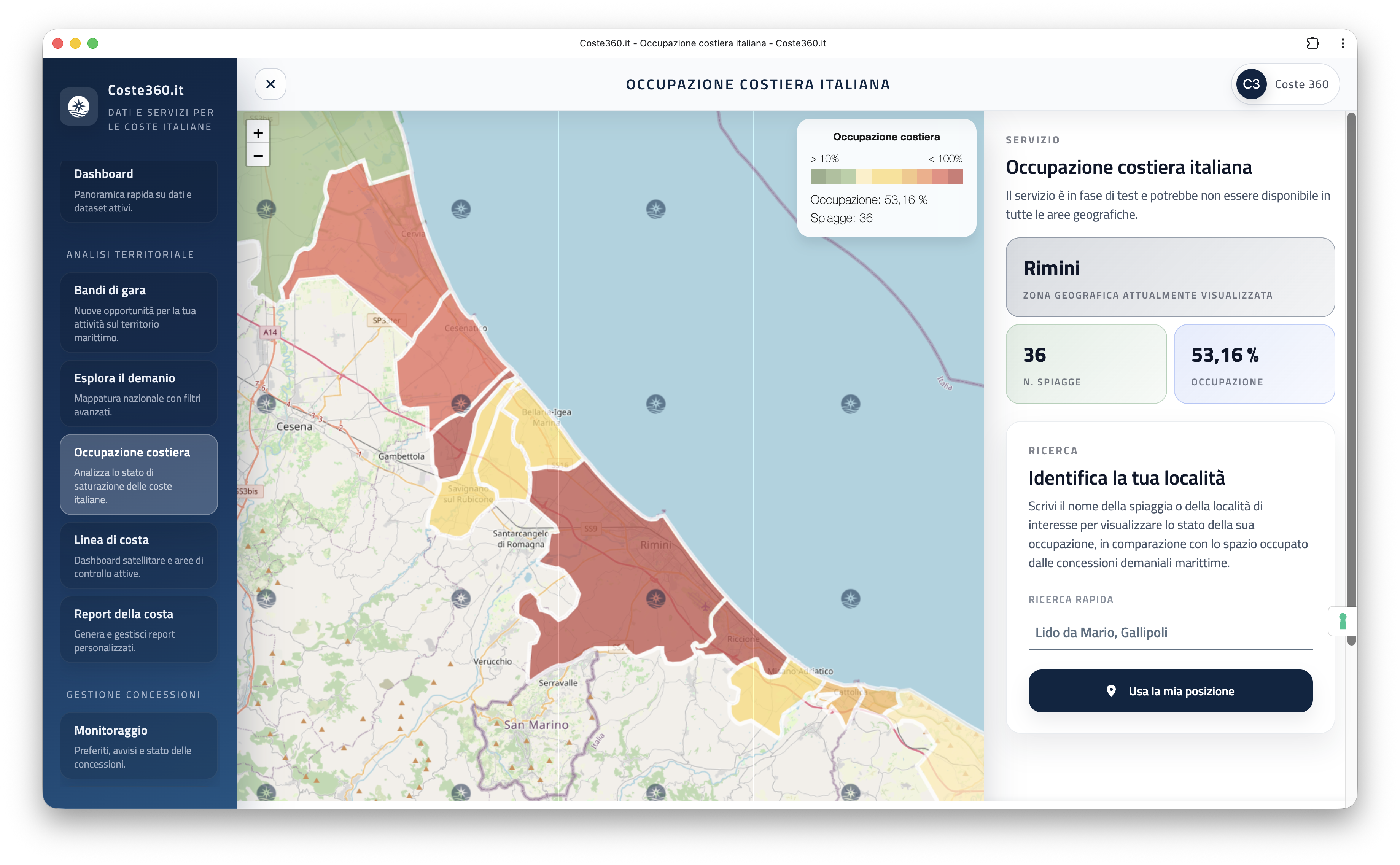Viewport: 1400px width, 865px height.
Task: Zoom in on the map with the plus control
Action: 258,133
